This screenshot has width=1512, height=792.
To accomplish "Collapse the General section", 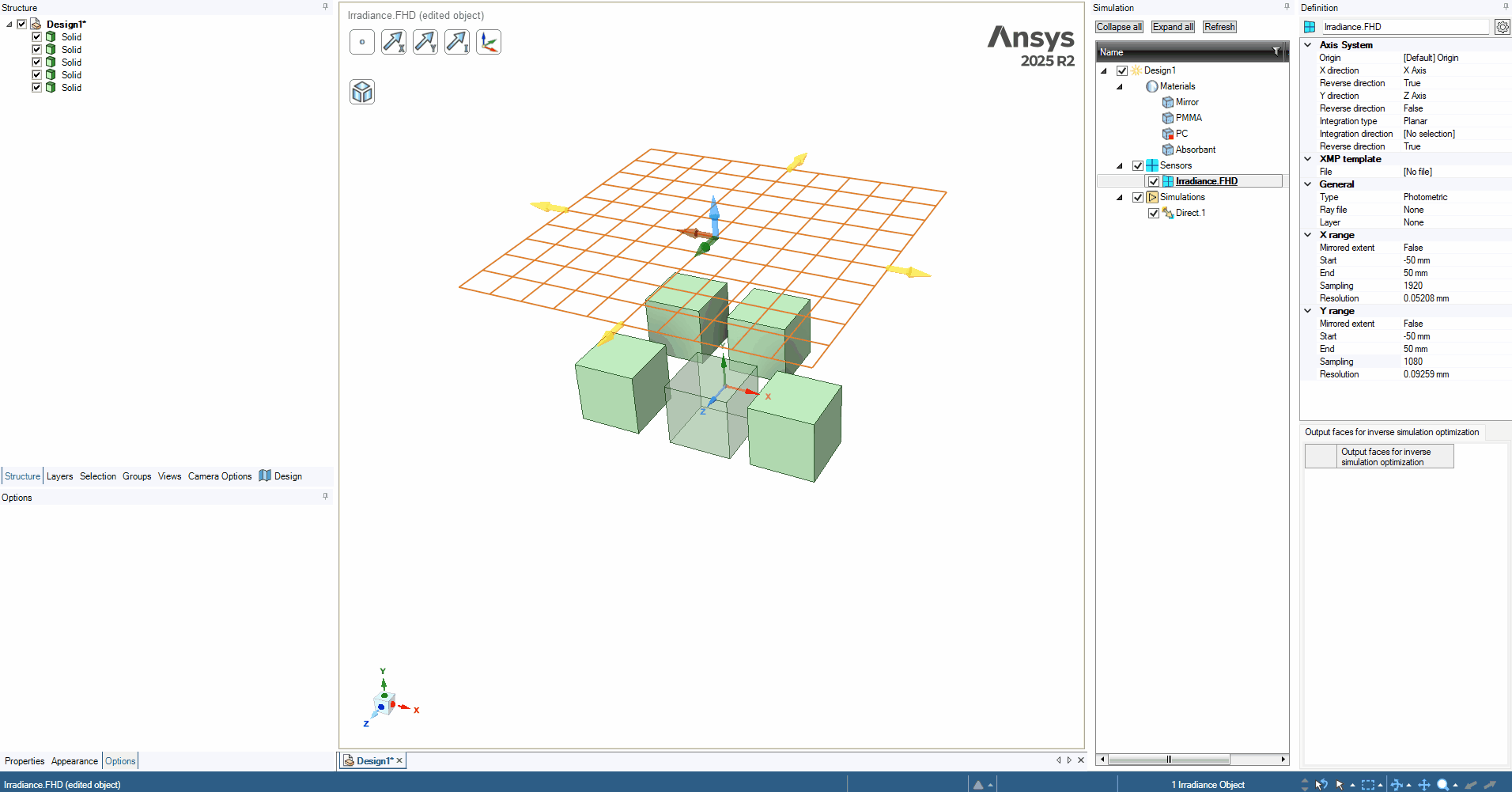I will tap(1308, 184).
